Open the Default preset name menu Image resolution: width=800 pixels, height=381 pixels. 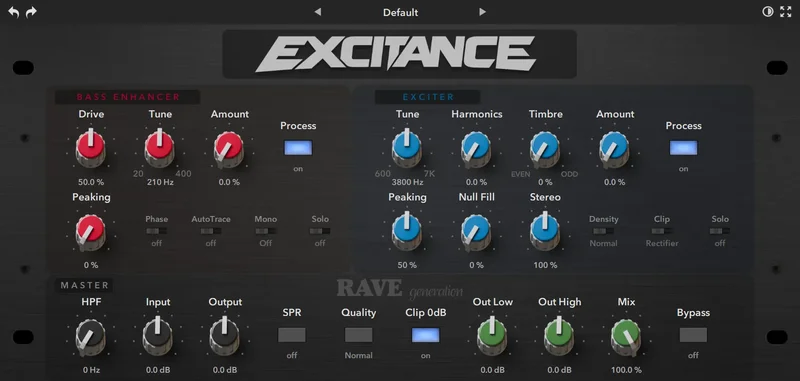(401, 12)
